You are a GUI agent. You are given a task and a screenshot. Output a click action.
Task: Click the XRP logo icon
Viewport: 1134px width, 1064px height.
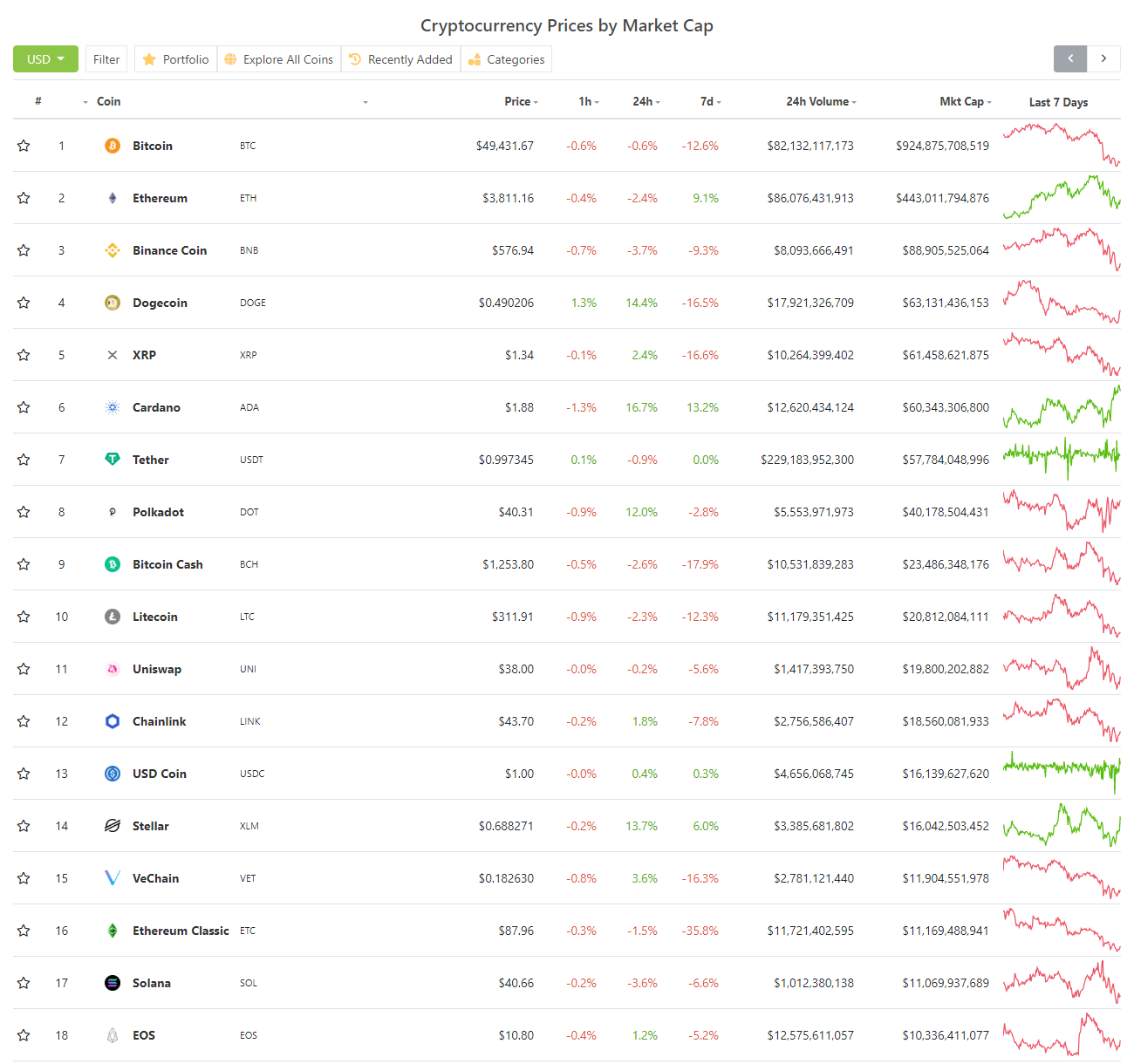click(112, 355)
